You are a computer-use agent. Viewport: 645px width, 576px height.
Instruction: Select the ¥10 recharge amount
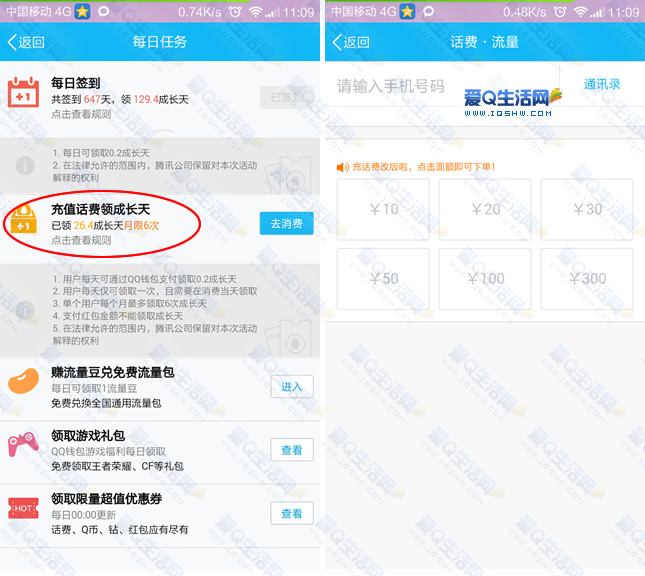click(x=383, y=210)
